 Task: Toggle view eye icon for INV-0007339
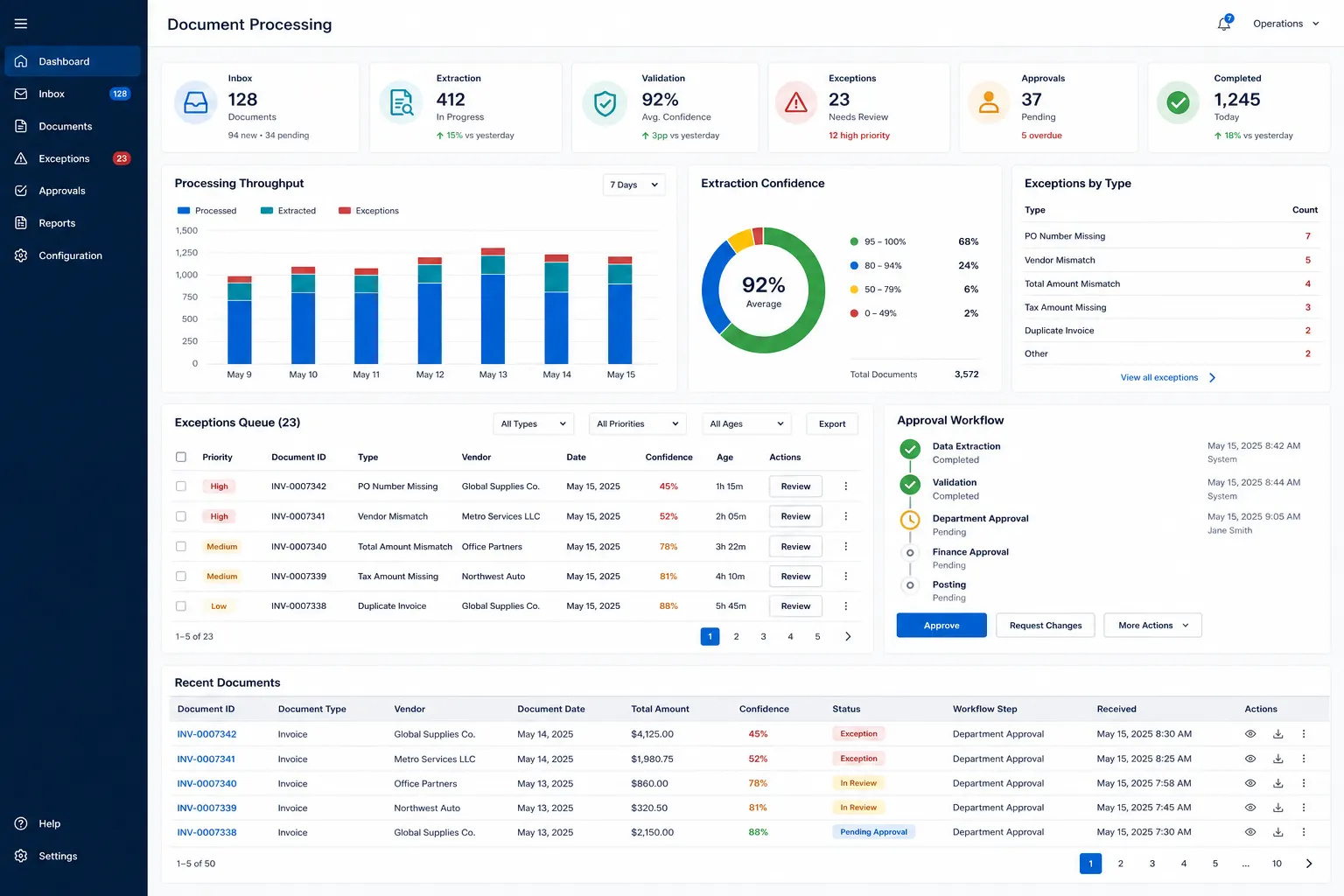tap(1250, 808)
